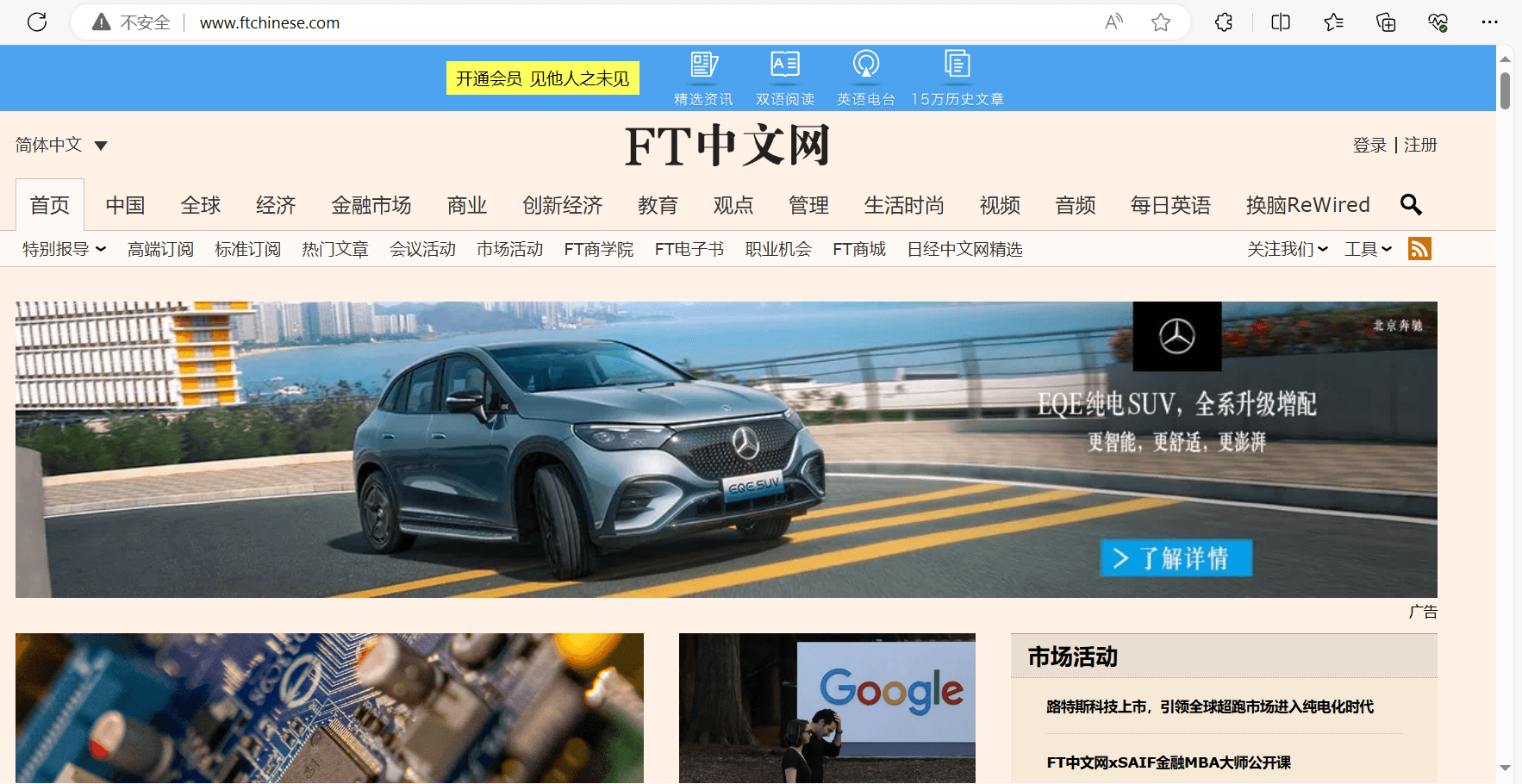Open the 商业 section

coord(467,205)
